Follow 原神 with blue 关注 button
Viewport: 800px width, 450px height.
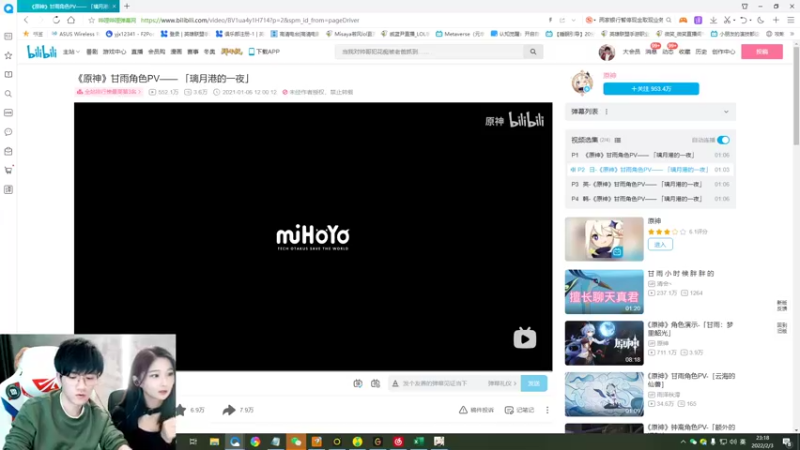pyautogui.click(x=651, y=89)
